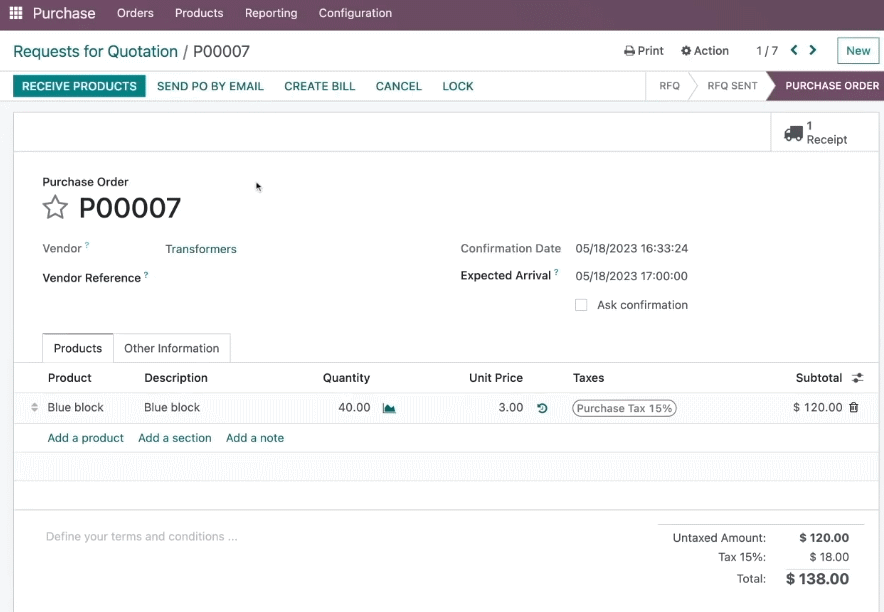The image size is (884, 612).
Task: Select the Products tab in the form
Action: coord(78,348)
